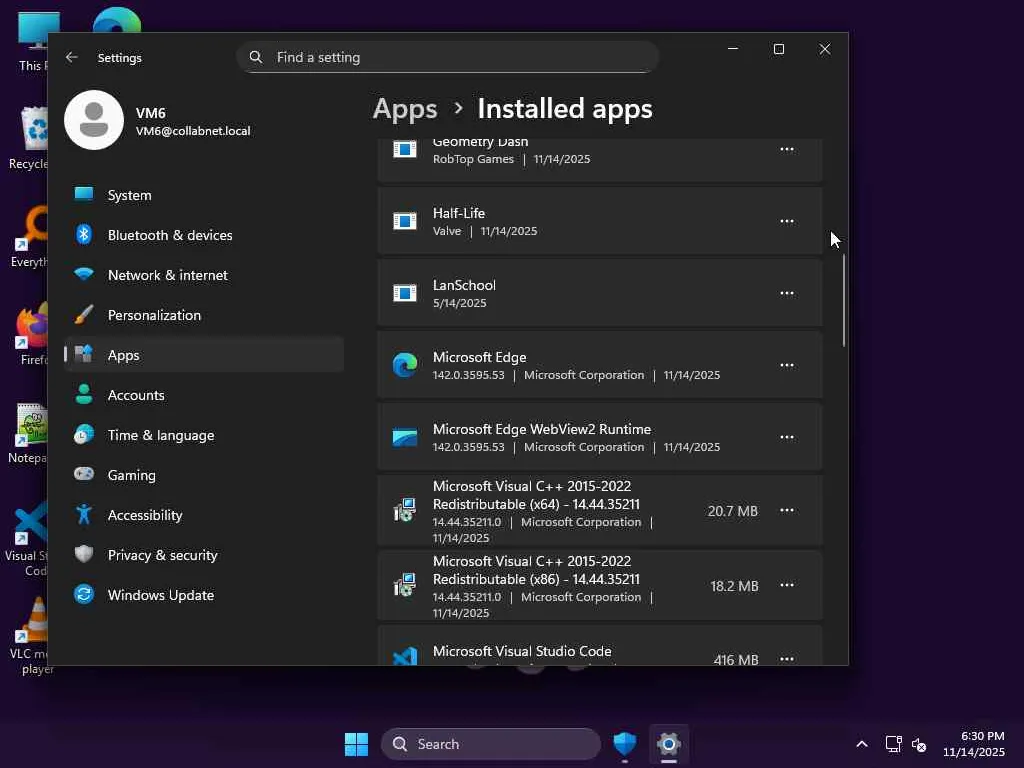Select the System monitor icon in sidebar
This screenshot has height=768, width=1024.
[84, 194]
